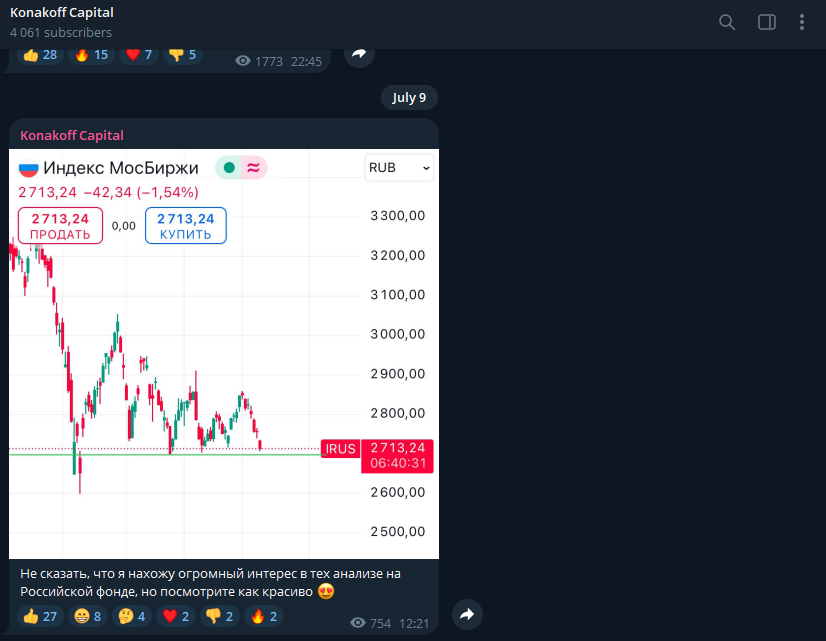Image resolution: width=826 pixels, height=641 pixels.
Task: Add thumbs-up reaction showing 28
Action: (40, 55)
